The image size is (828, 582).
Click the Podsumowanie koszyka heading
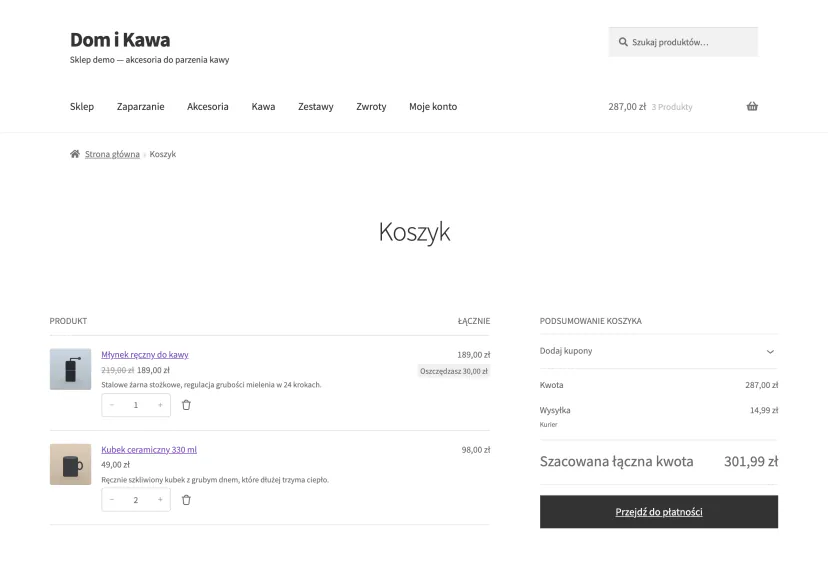[590, 321]
